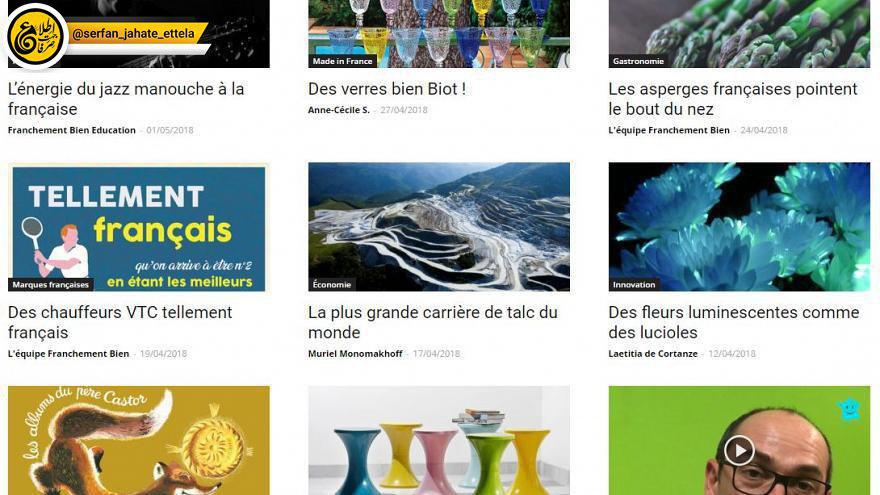
Task: Open the Gastronomie category tag
Action: 638,61
